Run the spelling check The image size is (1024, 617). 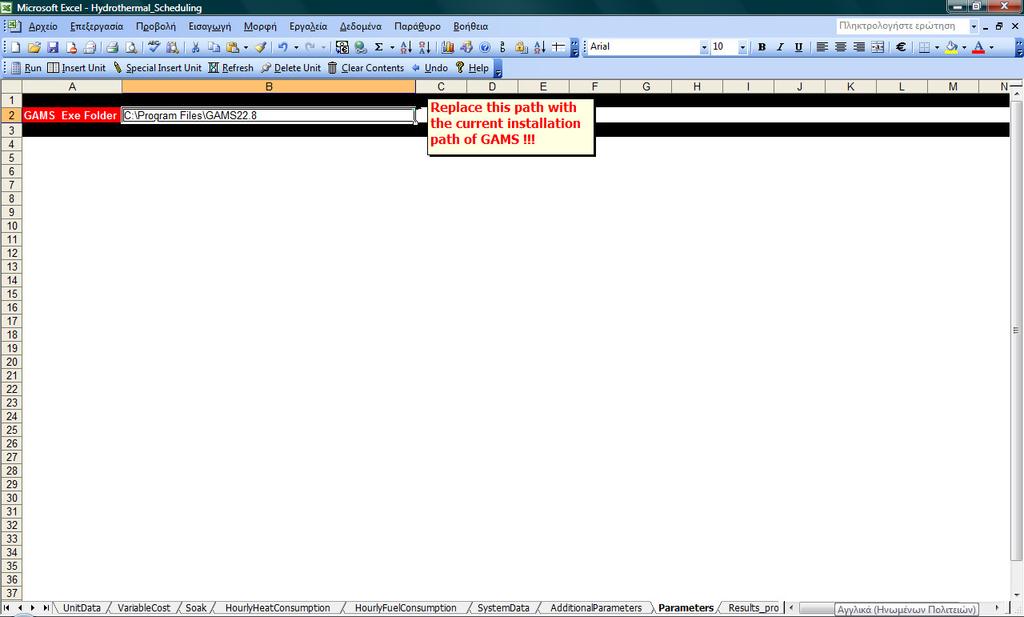click(154, 47)
